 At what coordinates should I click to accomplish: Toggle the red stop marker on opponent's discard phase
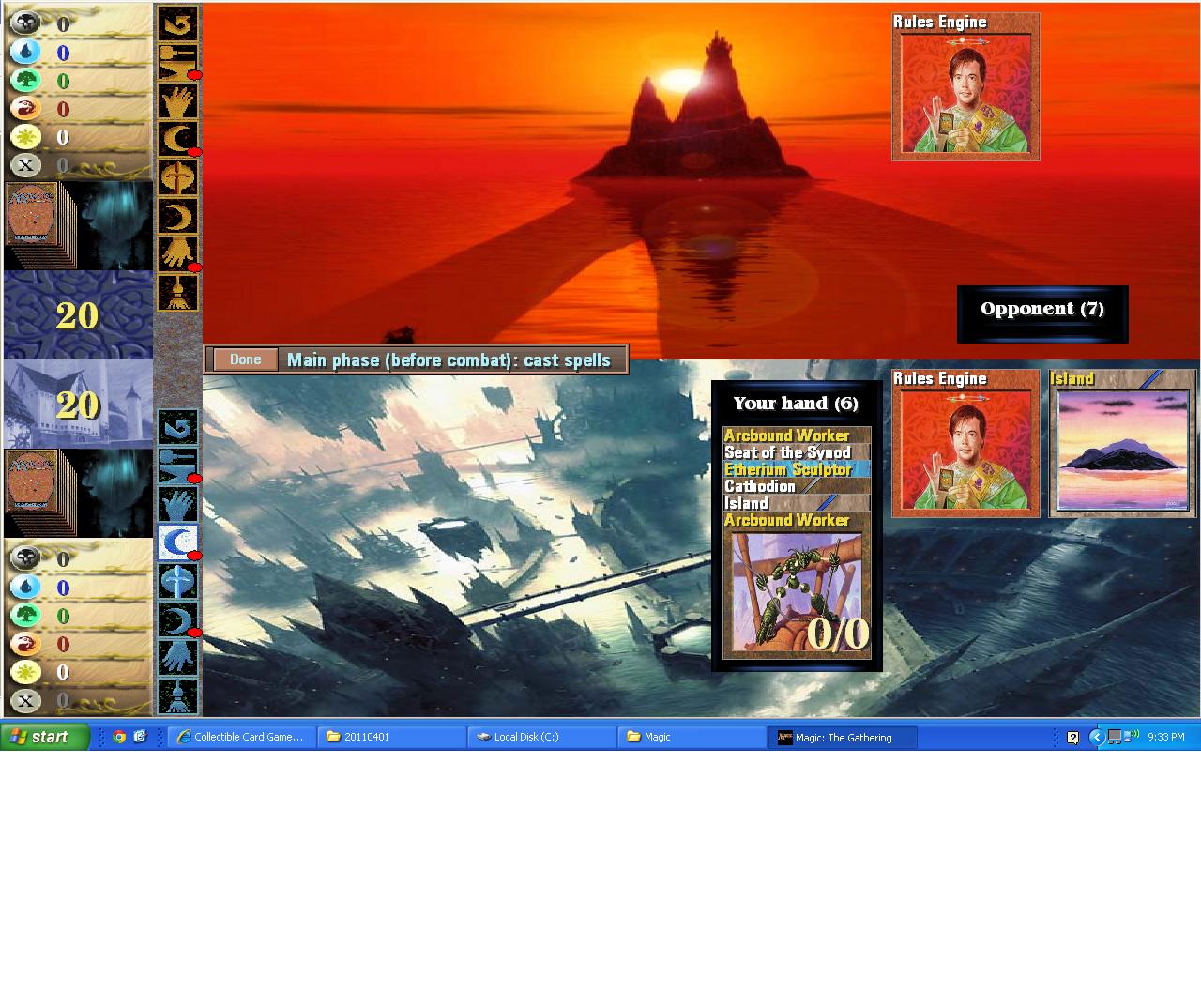click(x=194, y=267)
